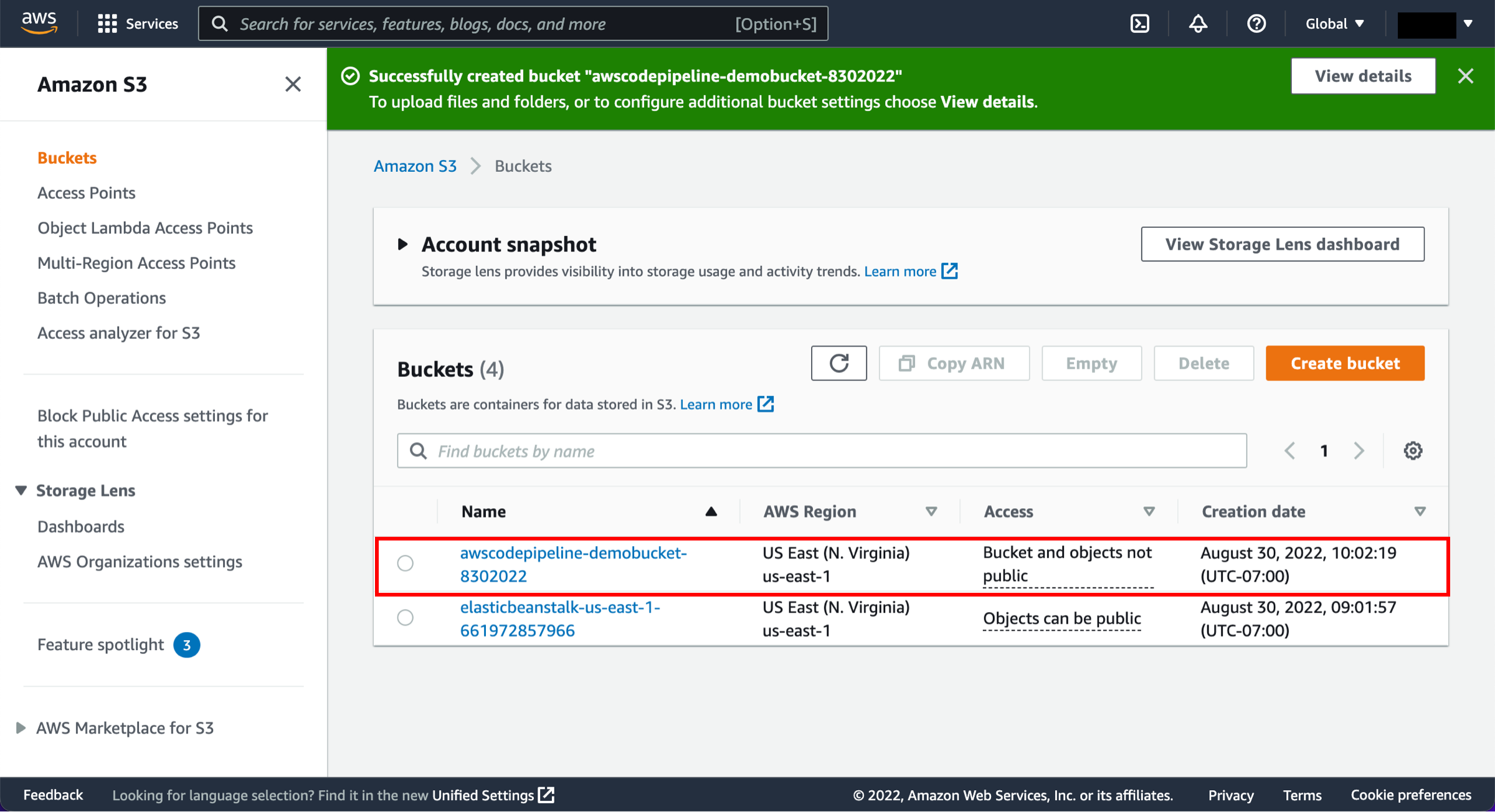Click the View details button
The image size is (1495, 812).
point(1363,76)
